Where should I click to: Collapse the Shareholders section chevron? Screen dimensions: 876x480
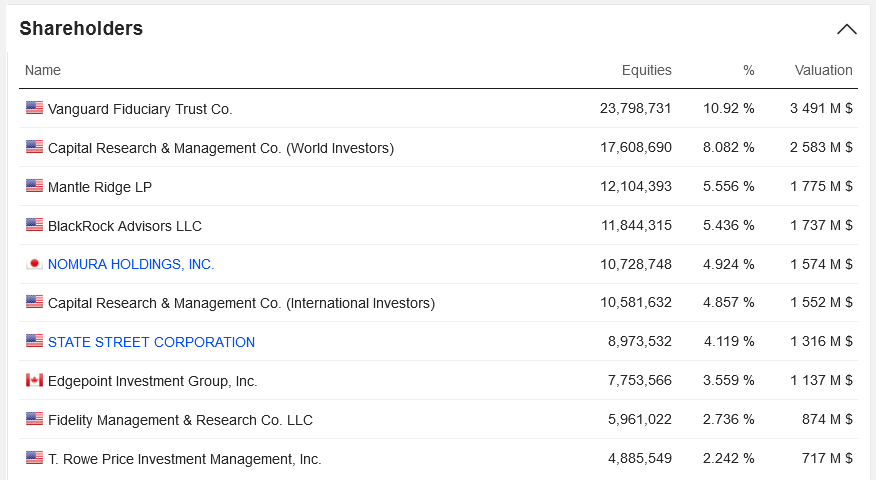846,29
